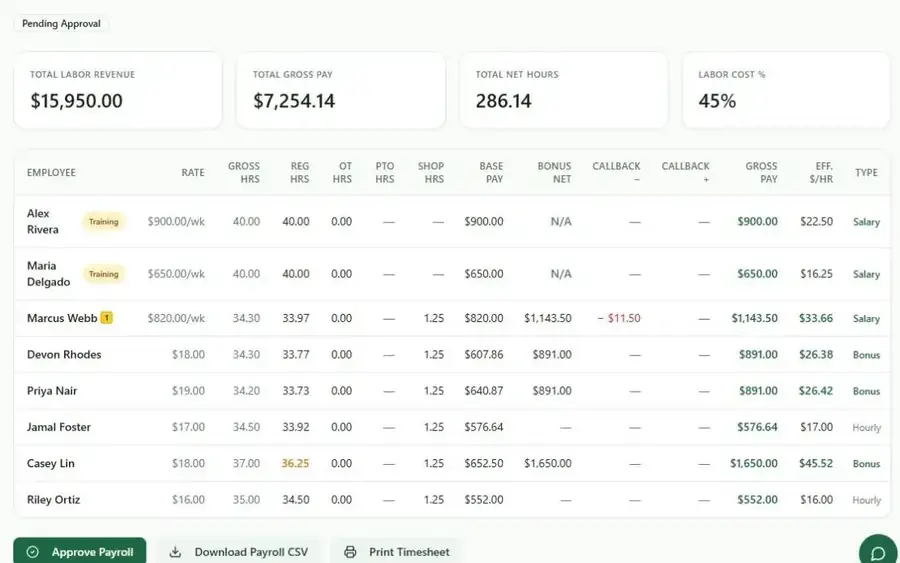Screen dimensions: 900x563
Task: Select employee name Alex Rivera
Action: tap(42, 222)
